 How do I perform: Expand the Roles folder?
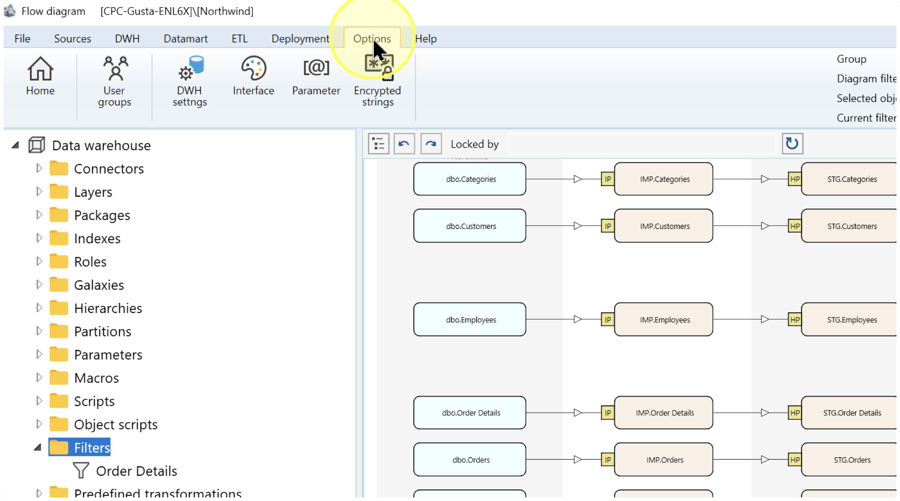38,261
